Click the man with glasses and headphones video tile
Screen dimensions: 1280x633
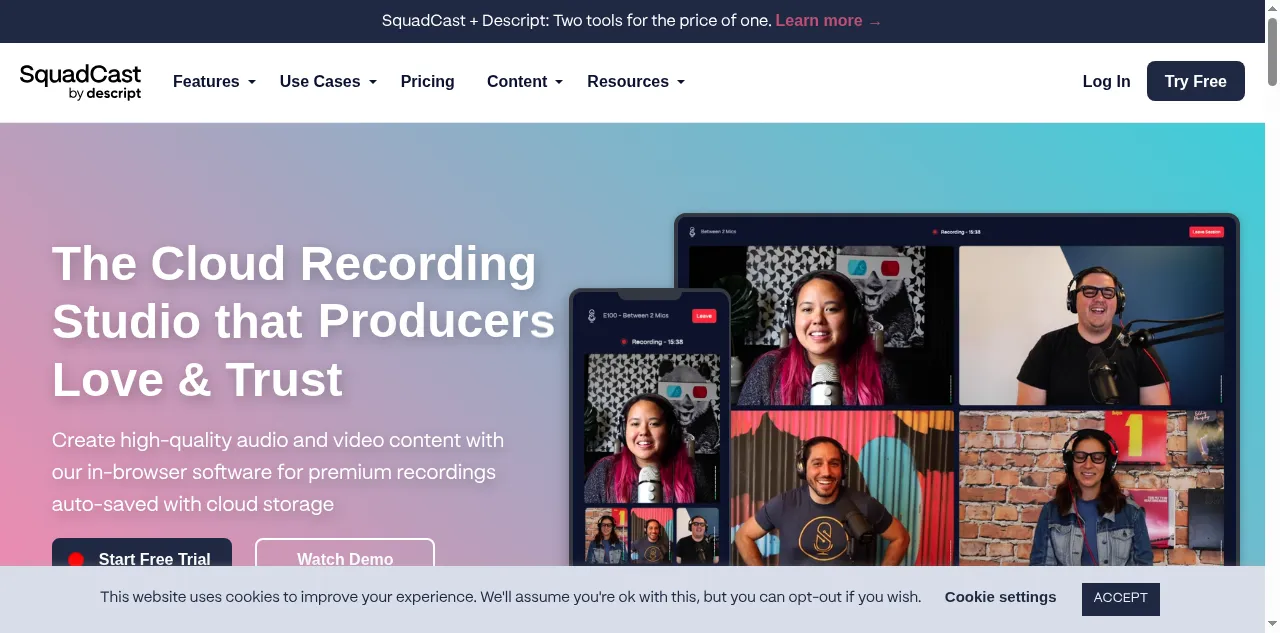(1091, 325)
